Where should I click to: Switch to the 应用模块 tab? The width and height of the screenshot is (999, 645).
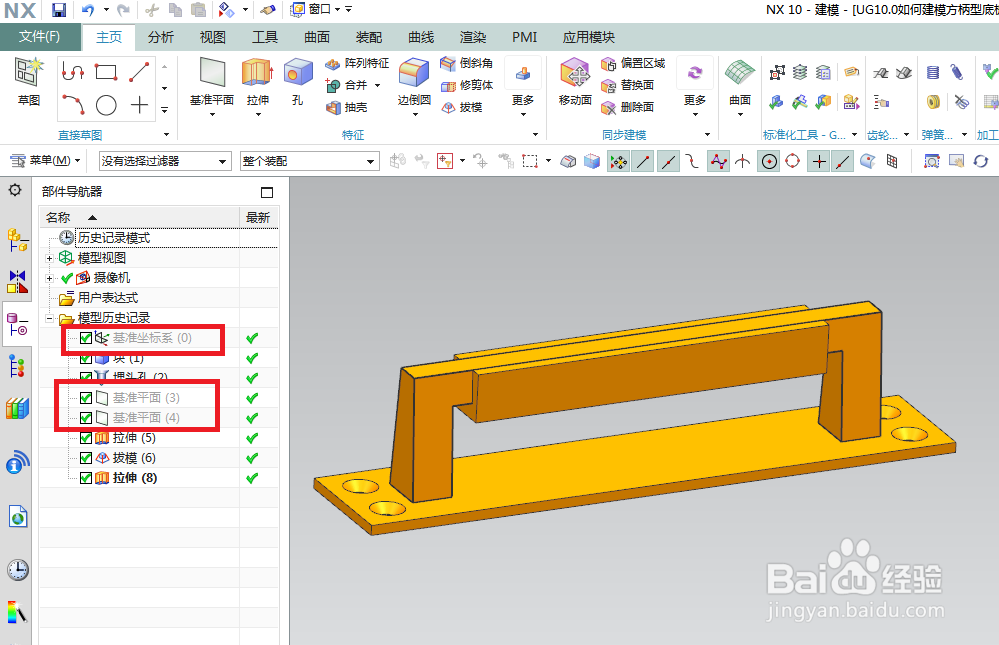point(588,38)
